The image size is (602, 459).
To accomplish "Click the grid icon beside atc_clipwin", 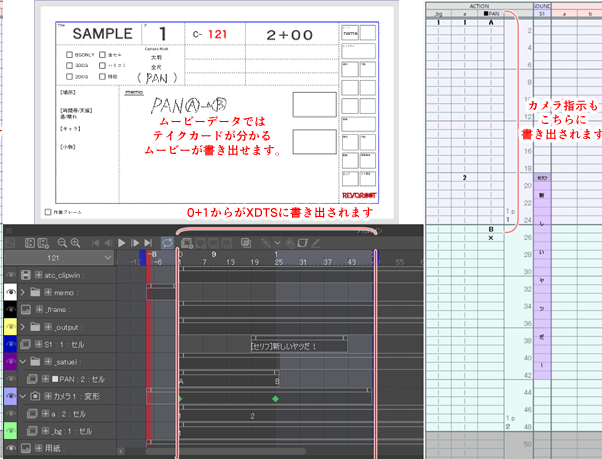I will [38, 275].
